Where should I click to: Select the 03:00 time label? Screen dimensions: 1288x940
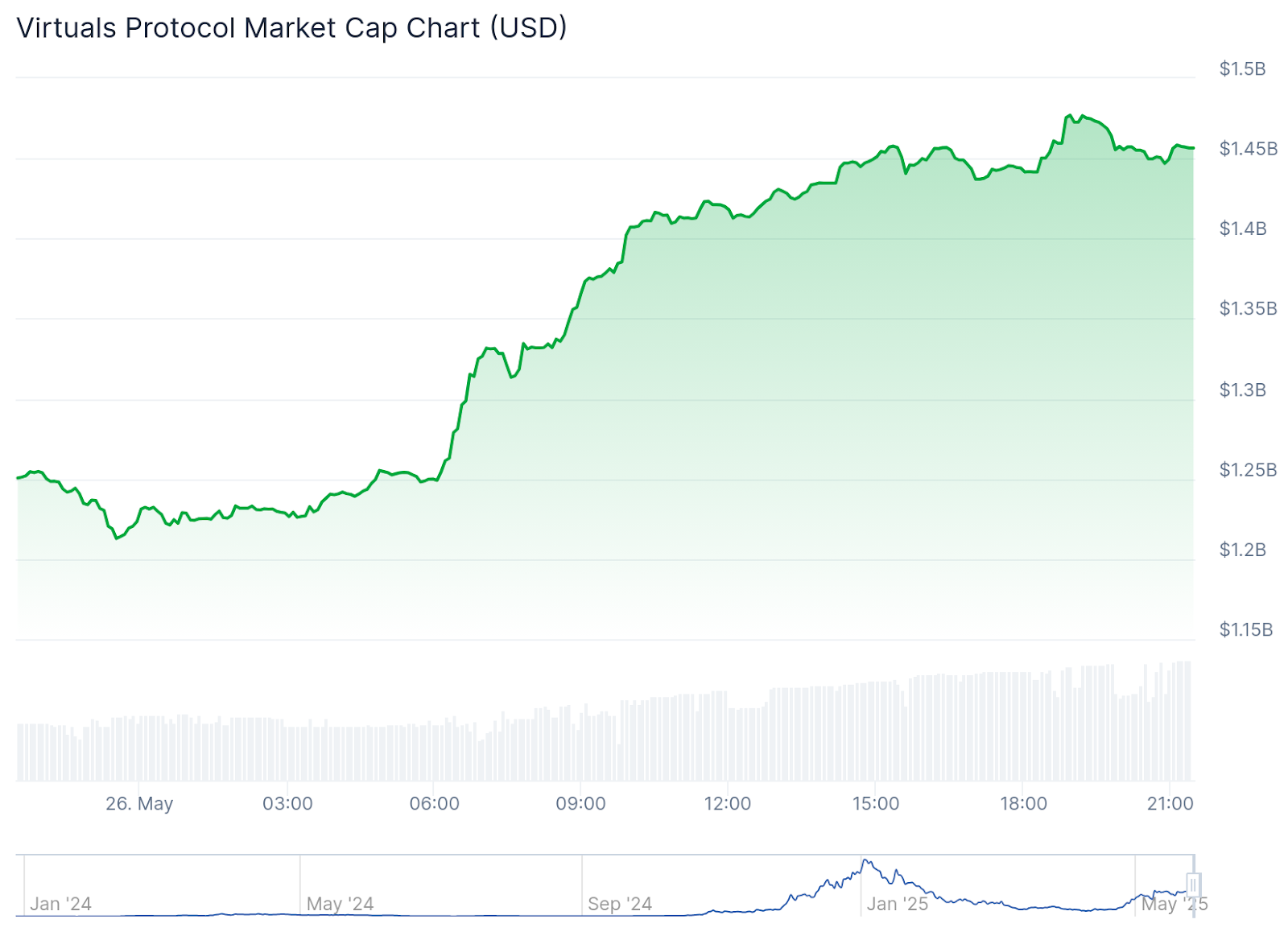pyautogui.click(x=287, y=804)
